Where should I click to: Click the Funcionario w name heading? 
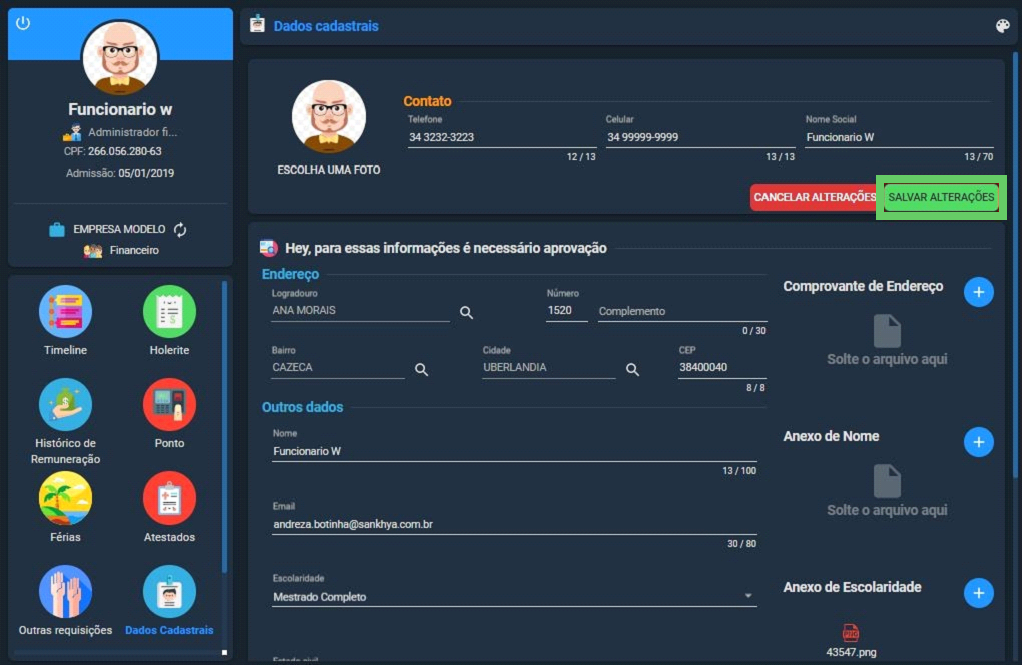click(x=120, y=109)
